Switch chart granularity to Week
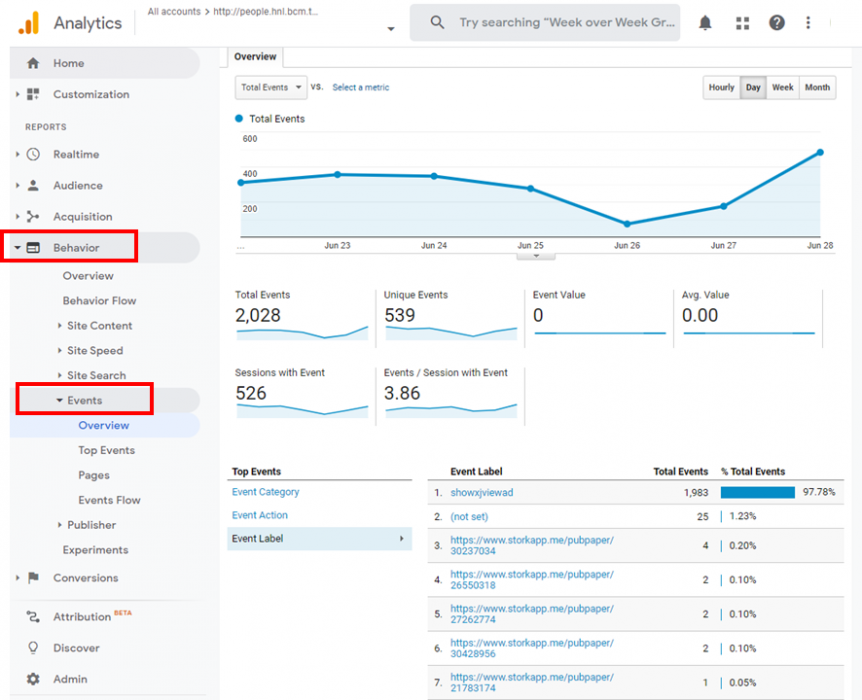 tap(782, 87)
